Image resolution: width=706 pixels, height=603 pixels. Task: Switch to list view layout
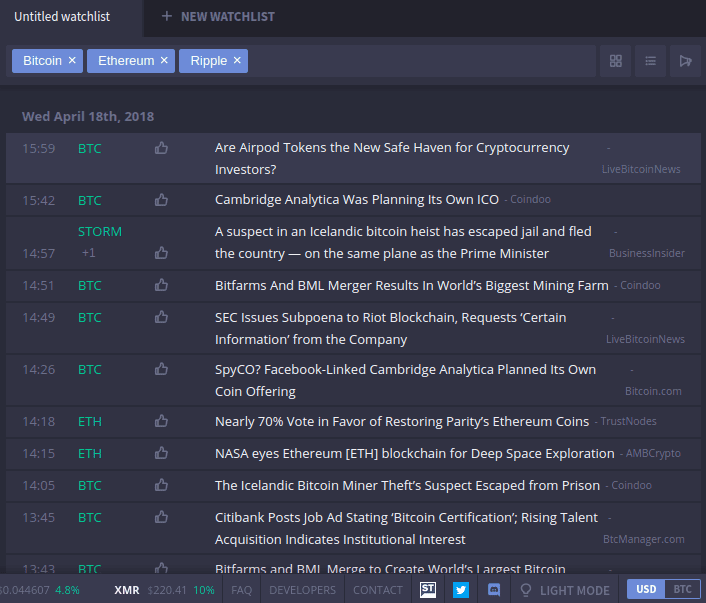651,61
